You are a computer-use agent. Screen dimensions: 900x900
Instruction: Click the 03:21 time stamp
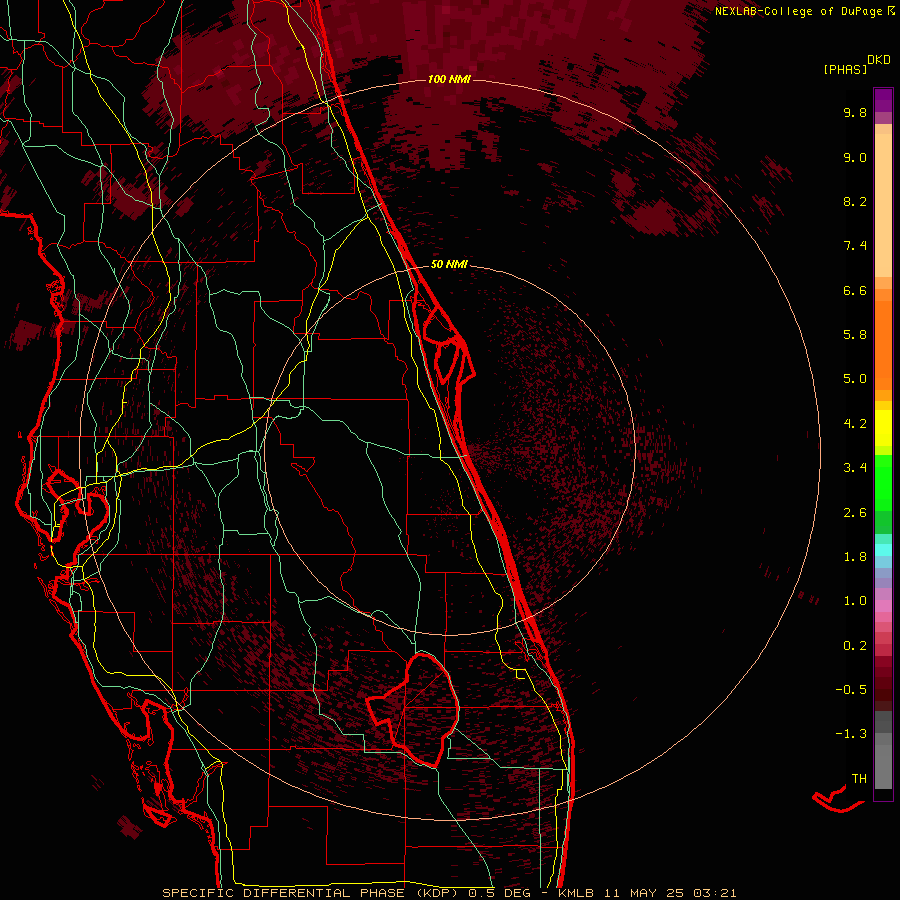715,893
